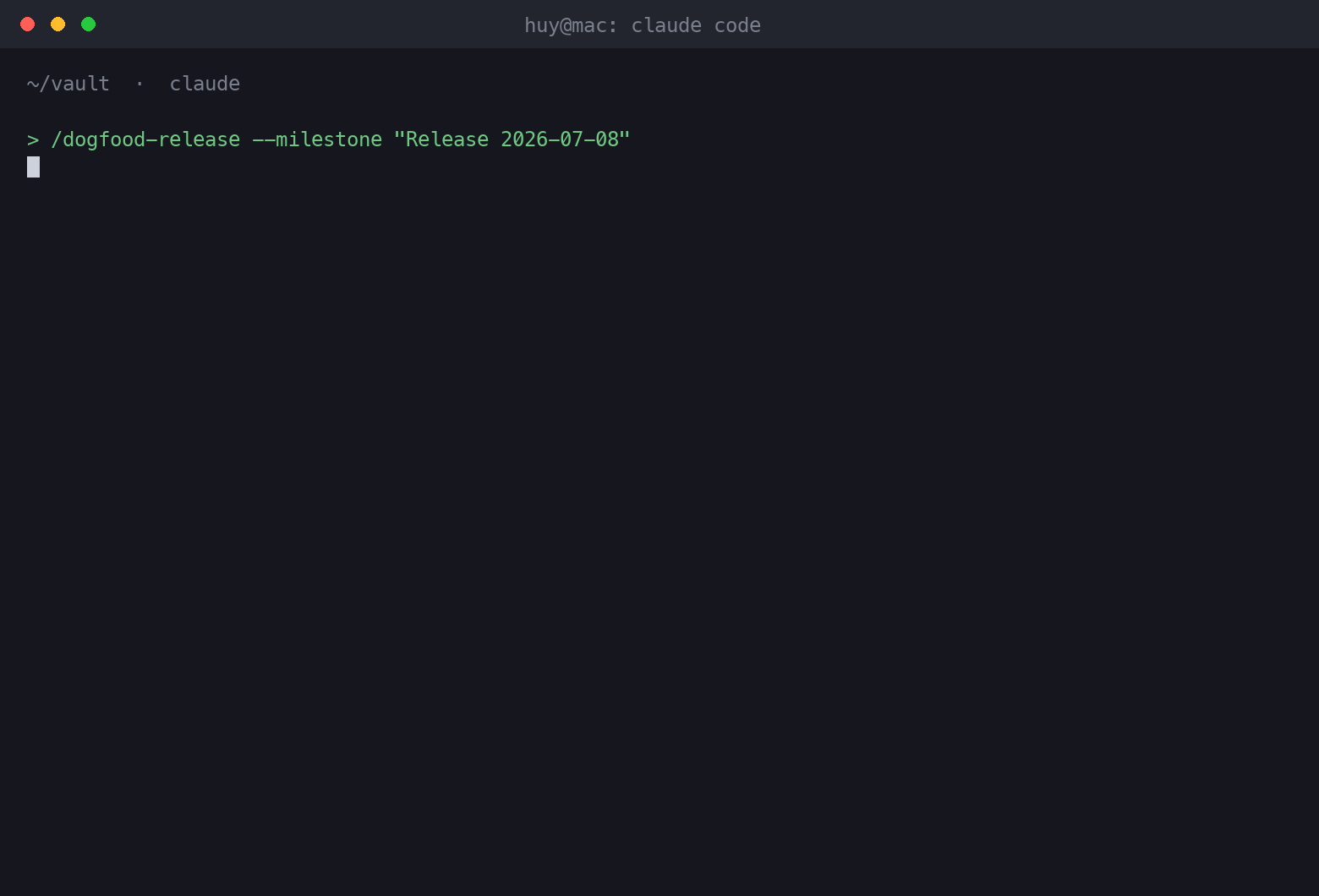Screen dimensions: 1319x896
Task: Place cursor on /dogfood-release command
Action: [x=145, y=139]
